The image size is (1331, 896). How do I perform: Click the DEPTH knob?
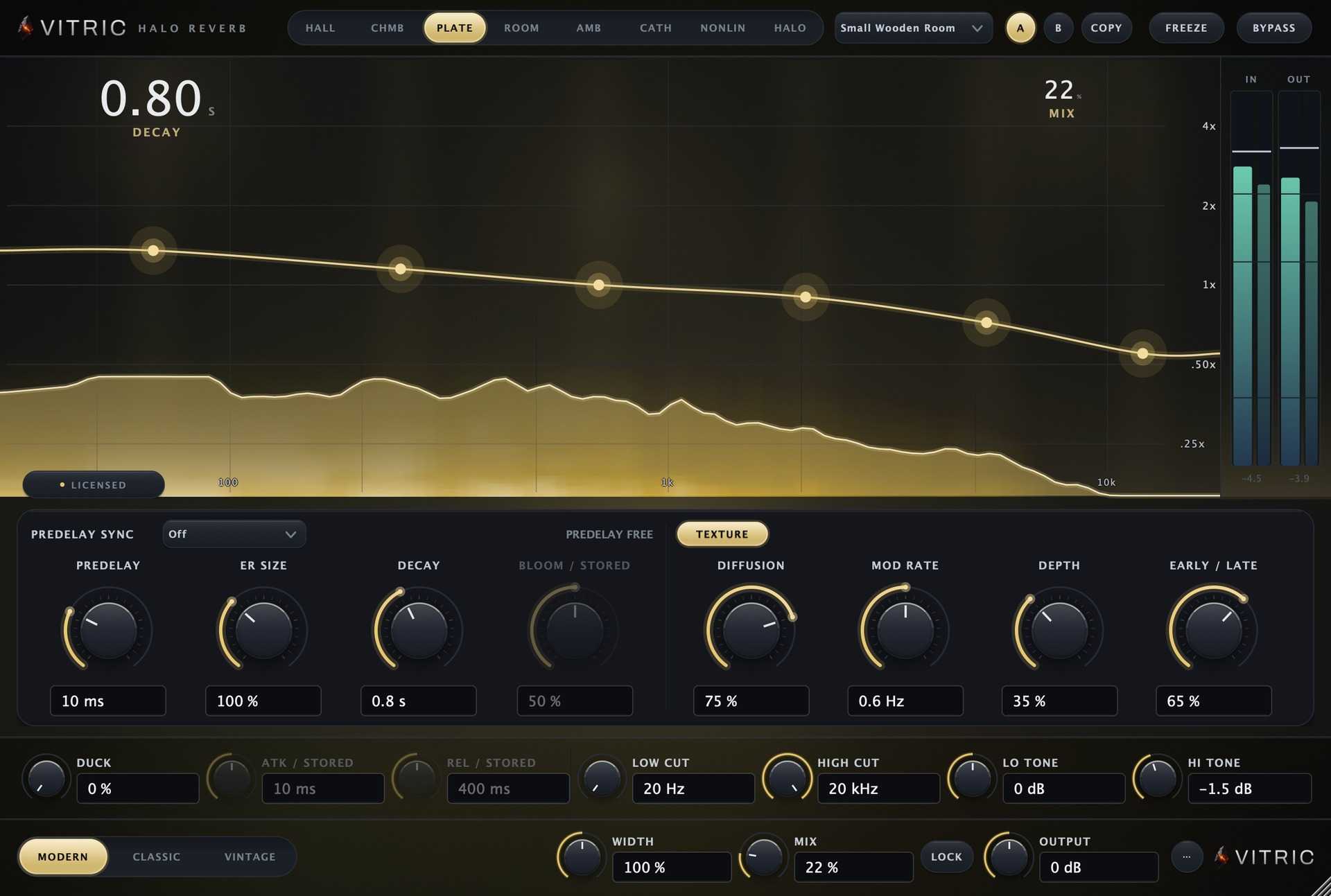[1059, 630]
